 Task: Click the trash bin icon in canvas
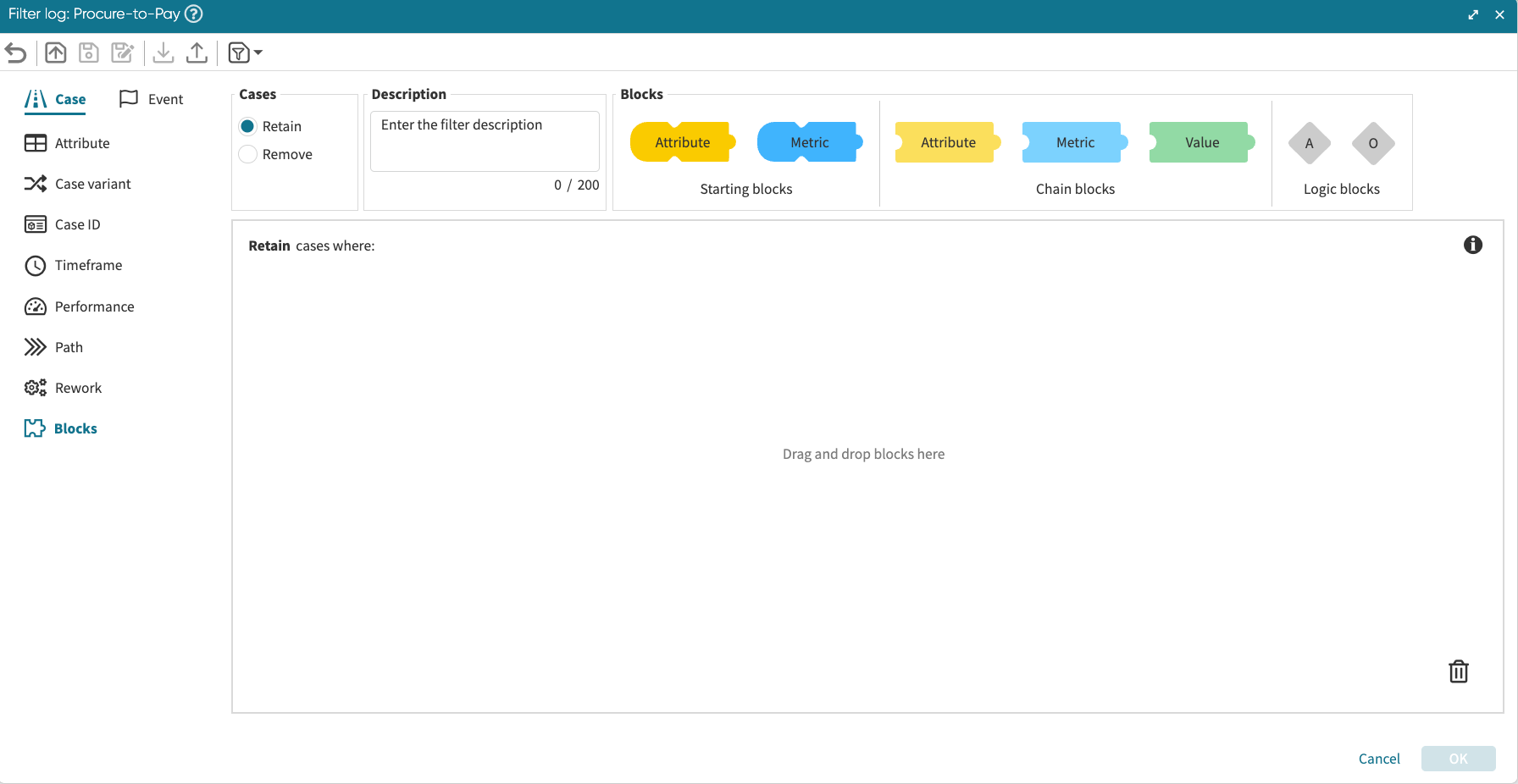(1458, 671)
